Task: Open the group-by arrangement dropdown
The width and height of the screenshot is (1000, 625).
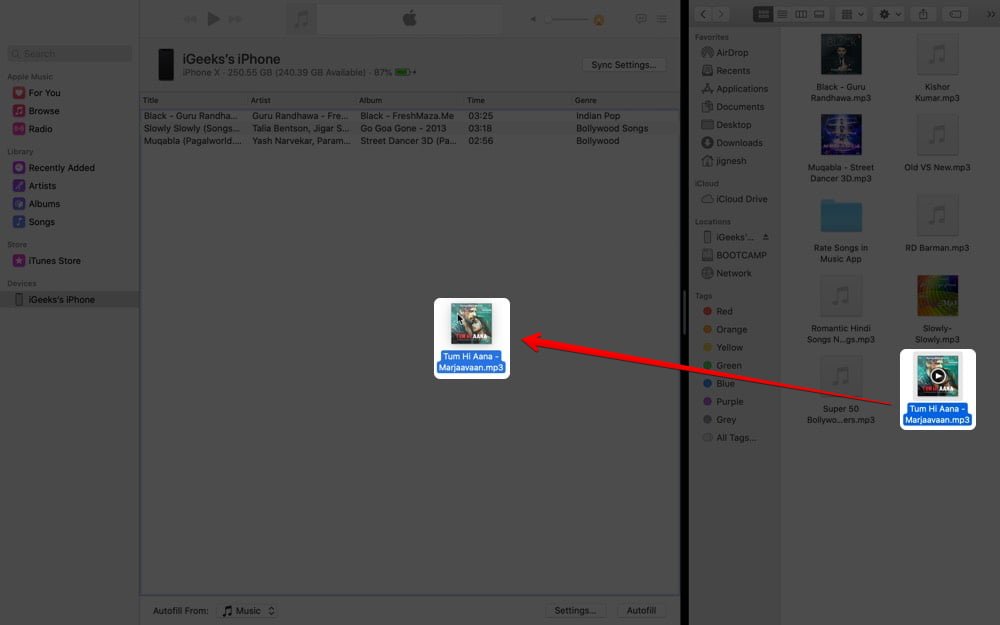Action: click(852, 14)
